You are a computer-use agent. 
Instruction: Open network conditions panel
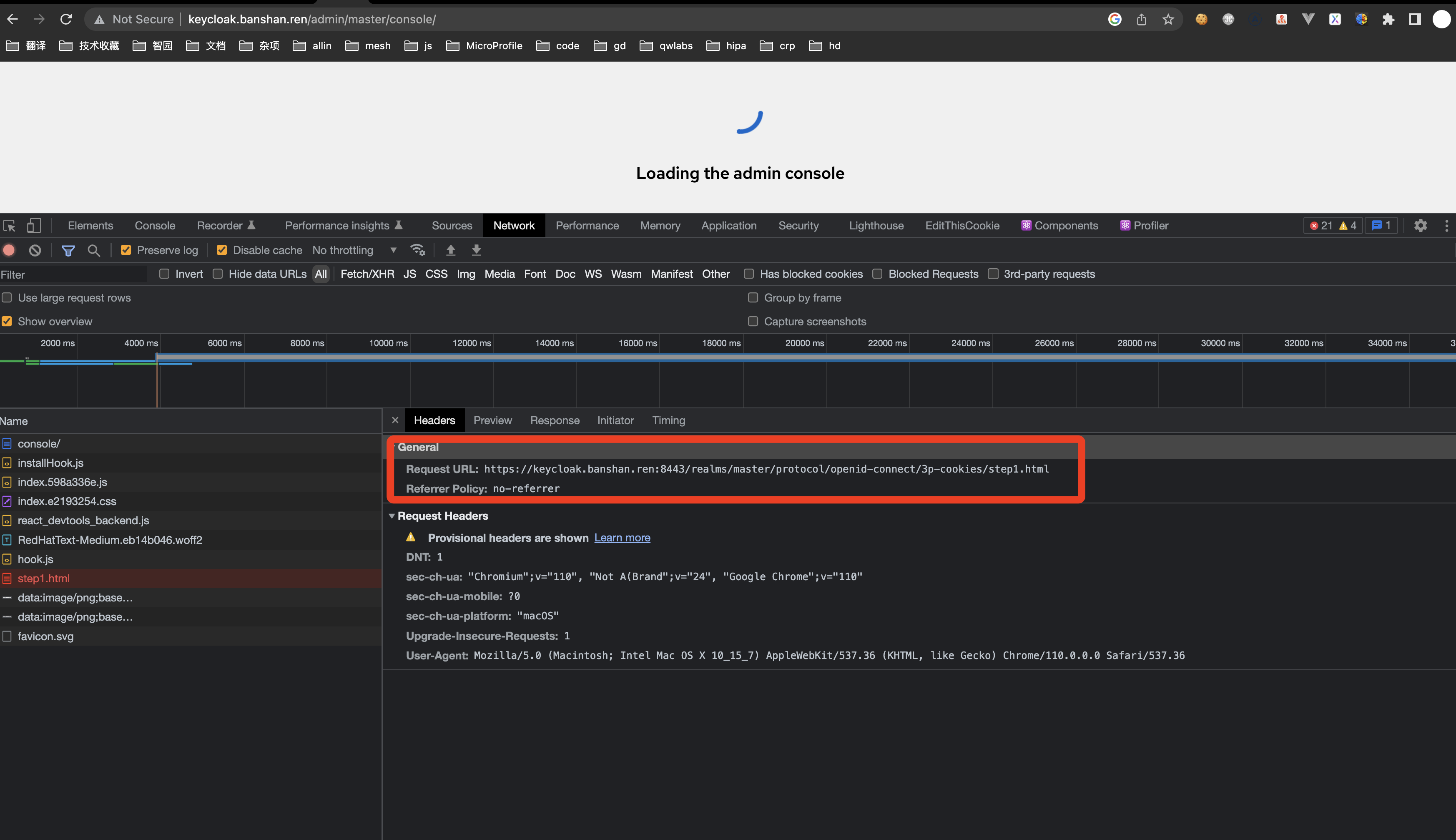coord(417,250)
